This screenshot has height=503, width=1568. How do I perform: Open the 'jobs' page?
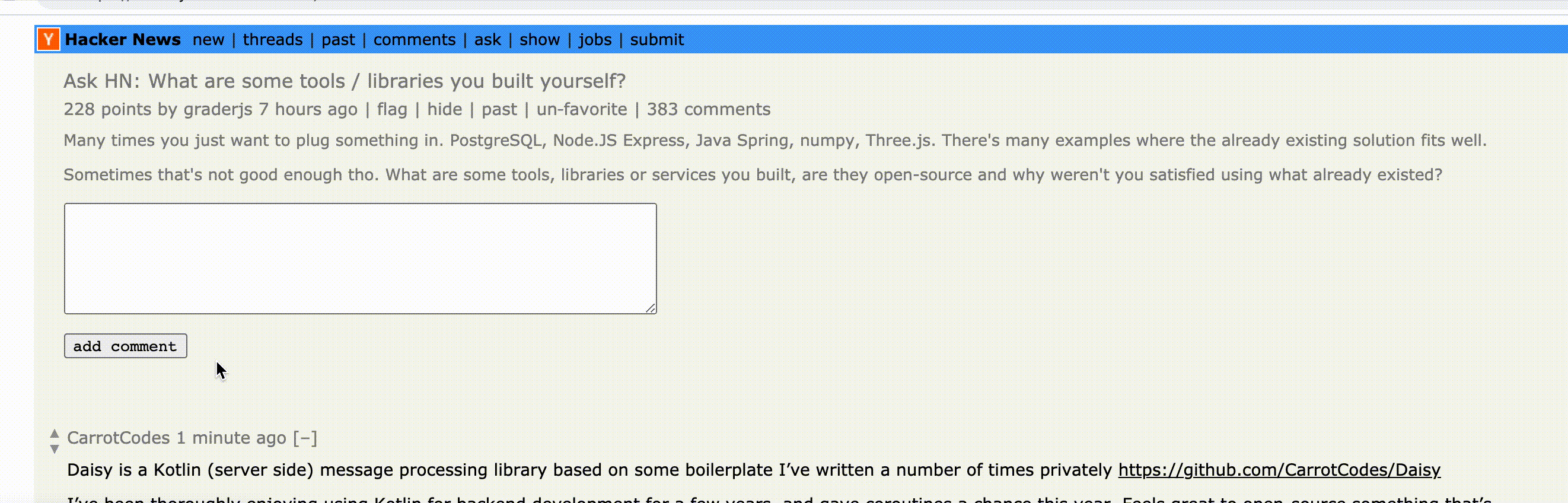tap(595, 40)
